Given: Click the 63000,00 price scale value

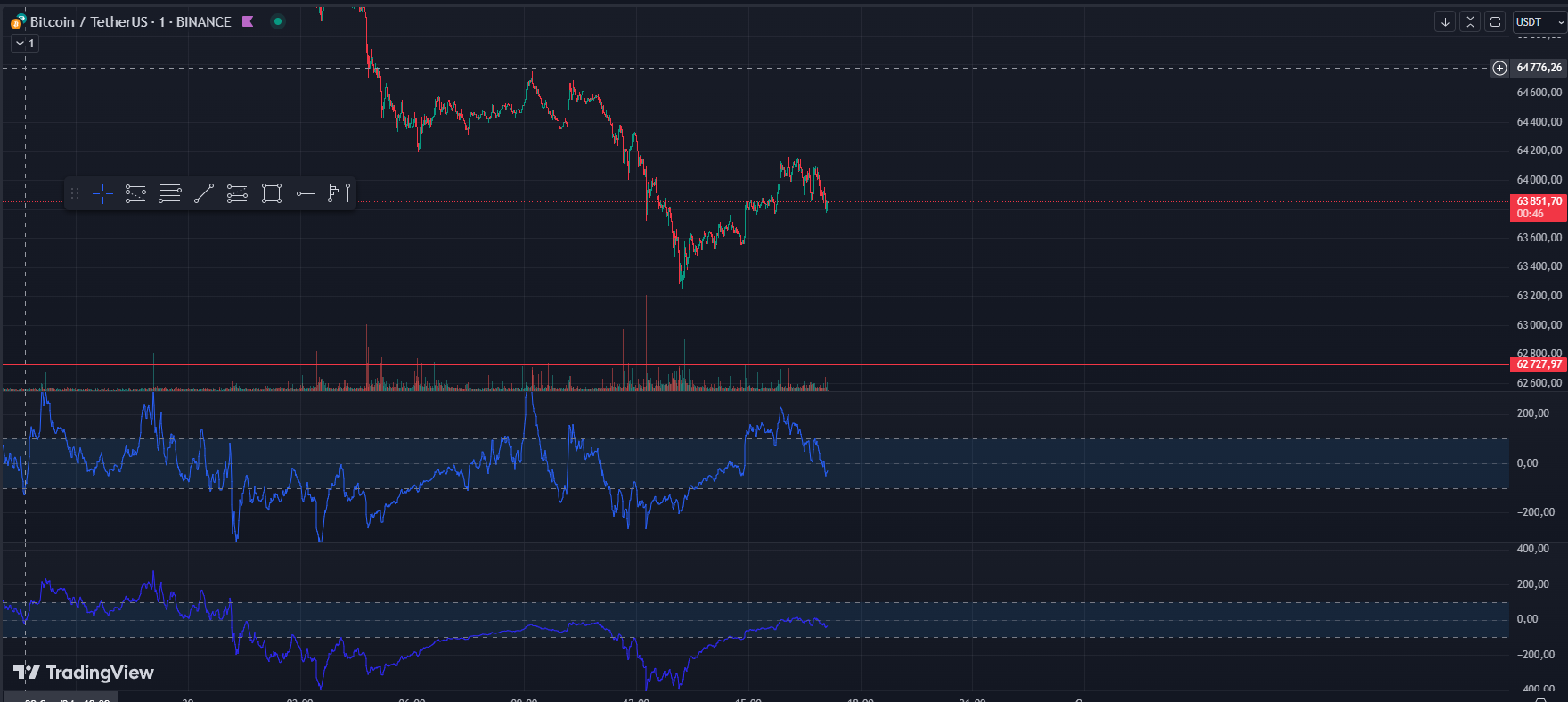Looking at the screenshot, I should click(x=1539, y=325).
